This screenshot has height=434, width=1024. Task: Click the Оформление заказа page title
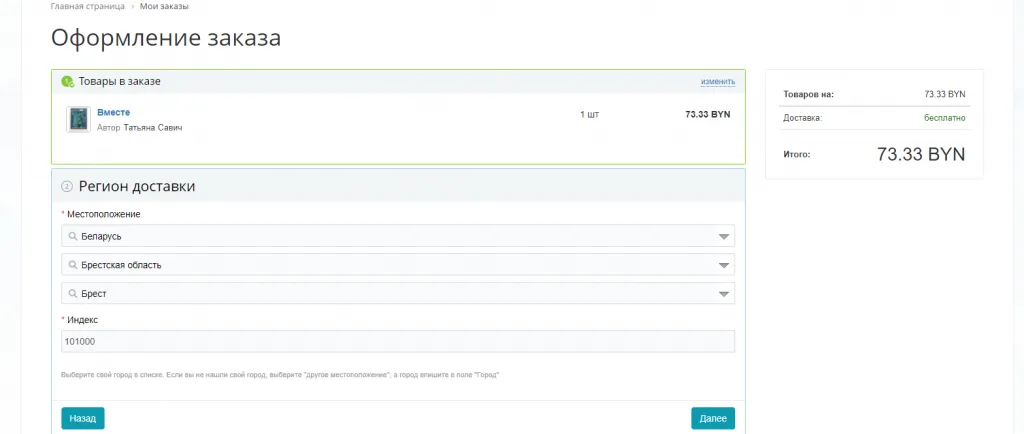tap(166, 38)
